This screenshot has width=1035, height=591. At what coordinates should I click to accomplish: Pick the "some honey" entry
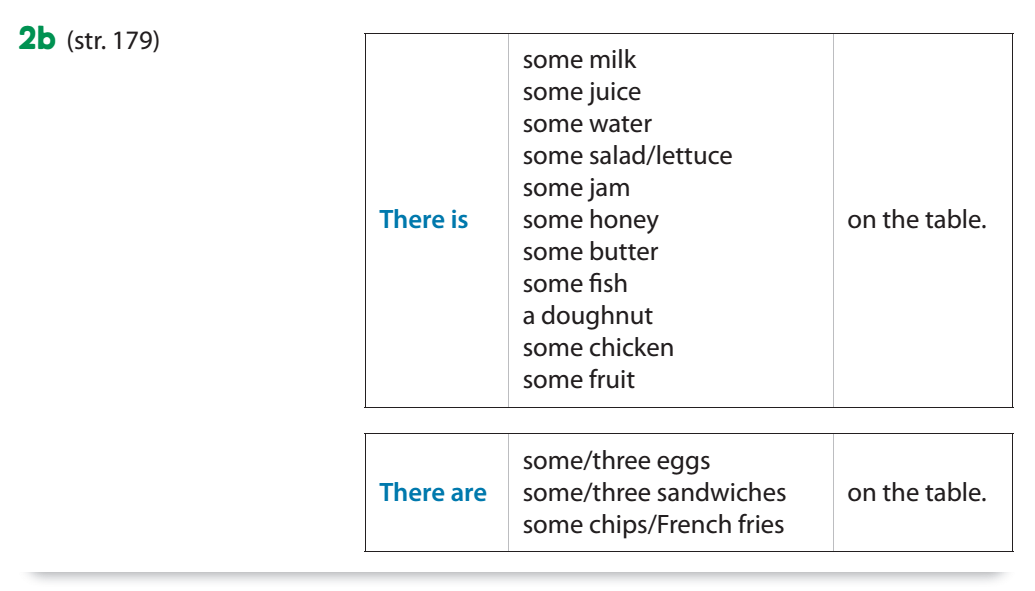590,220
